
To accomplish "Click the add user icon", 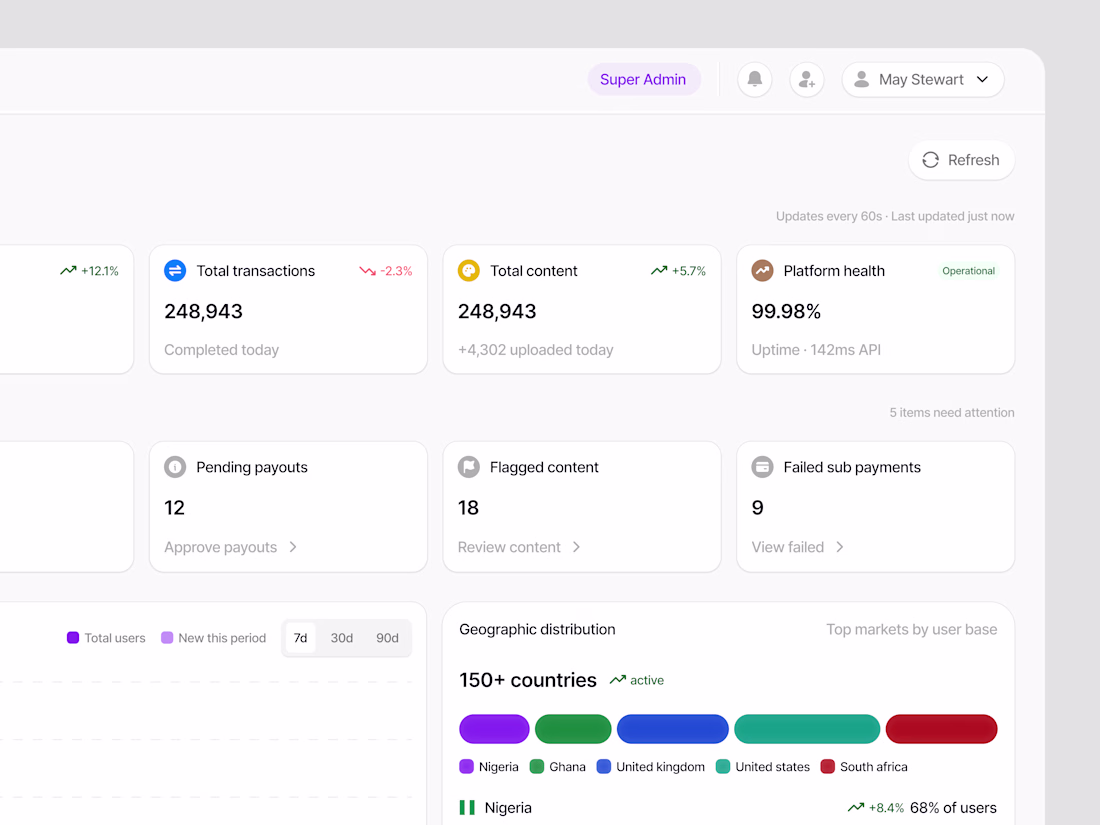I will click(x=807, y=79).
